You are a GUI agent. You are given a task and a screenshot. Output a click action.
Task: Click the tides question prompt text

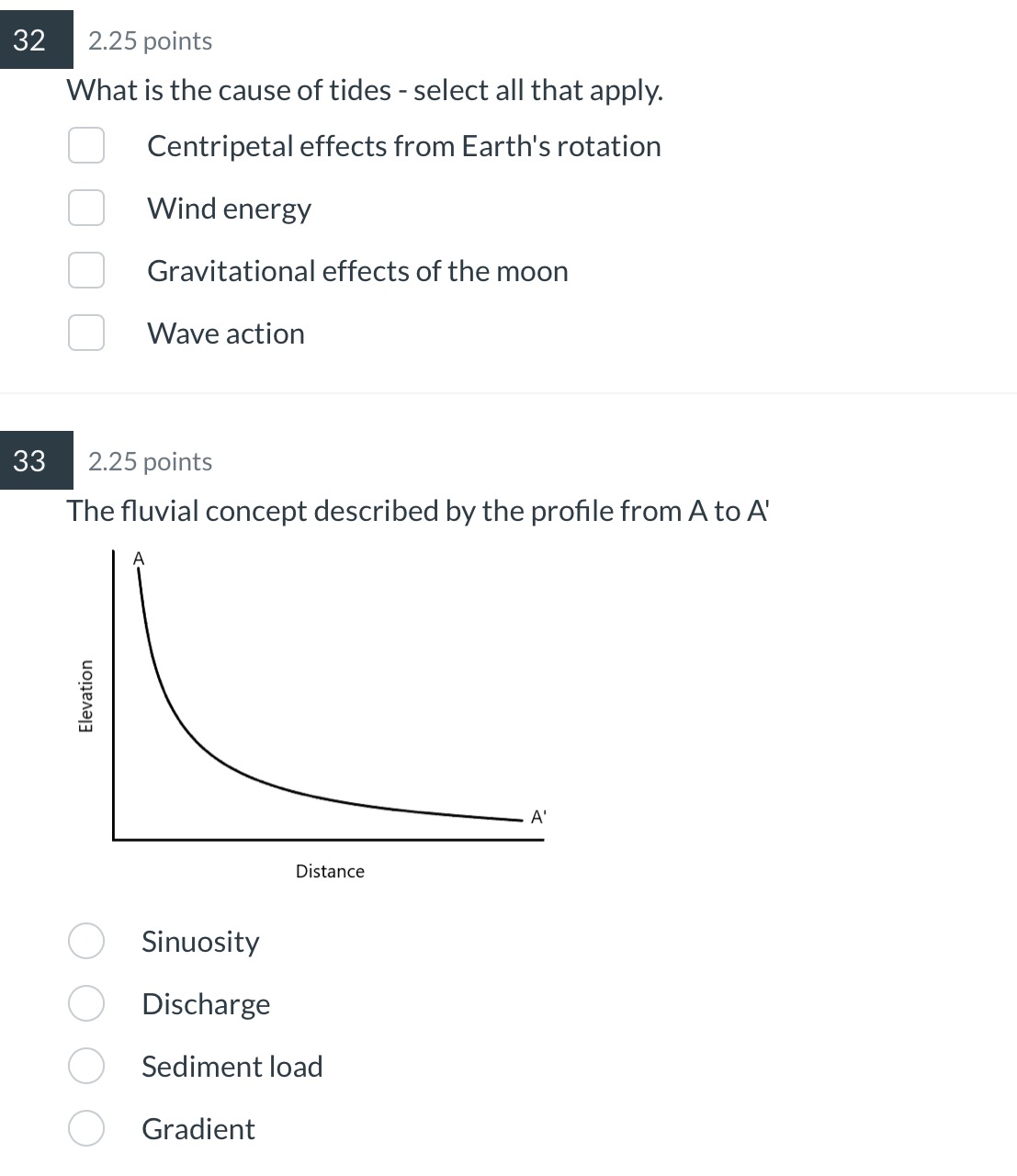pos(365,90)
